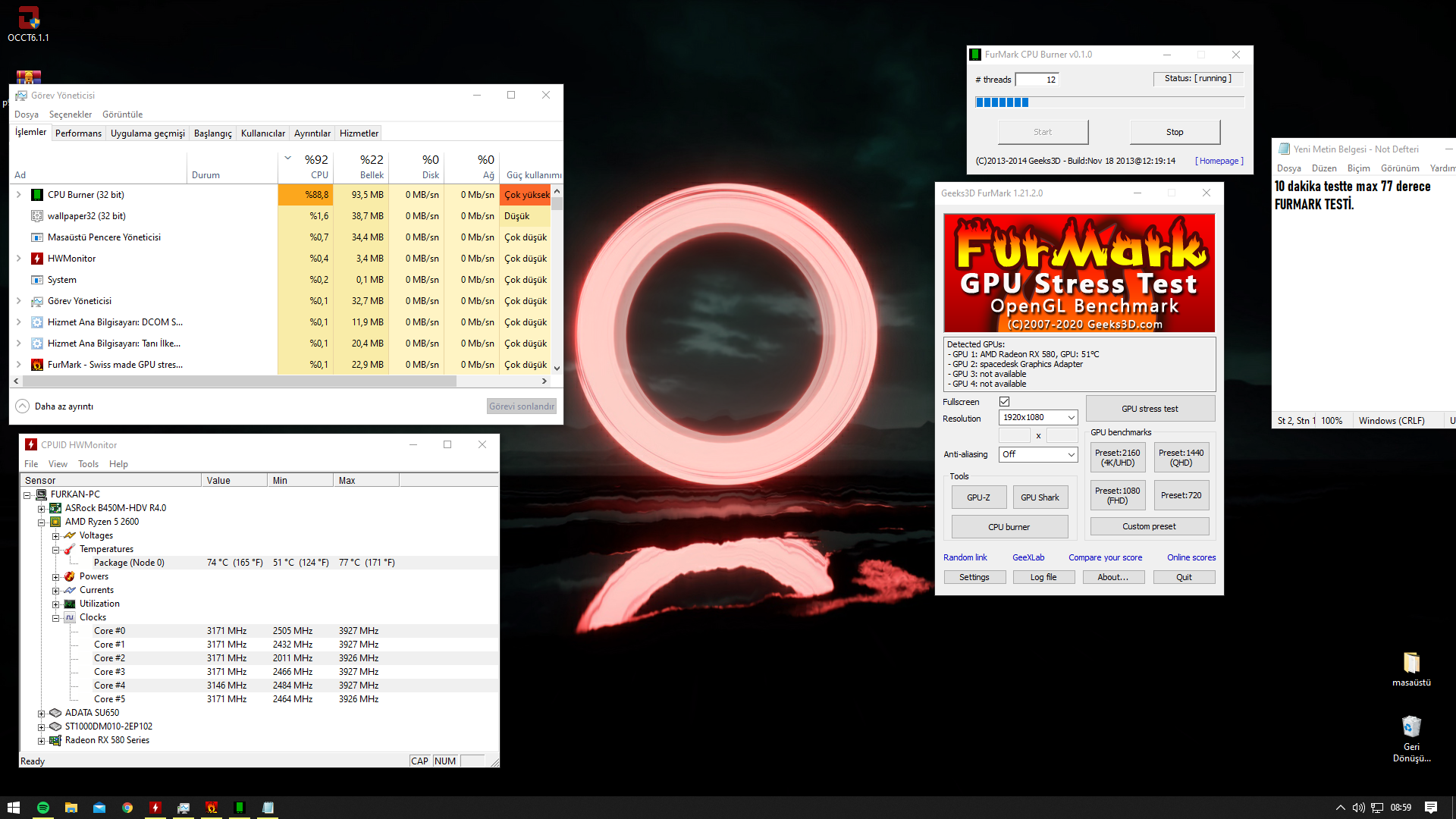Screen dimensions: 1456x819
Task: Toggle the Fullscreen checkbox in FurMark
Action: 1004,402
